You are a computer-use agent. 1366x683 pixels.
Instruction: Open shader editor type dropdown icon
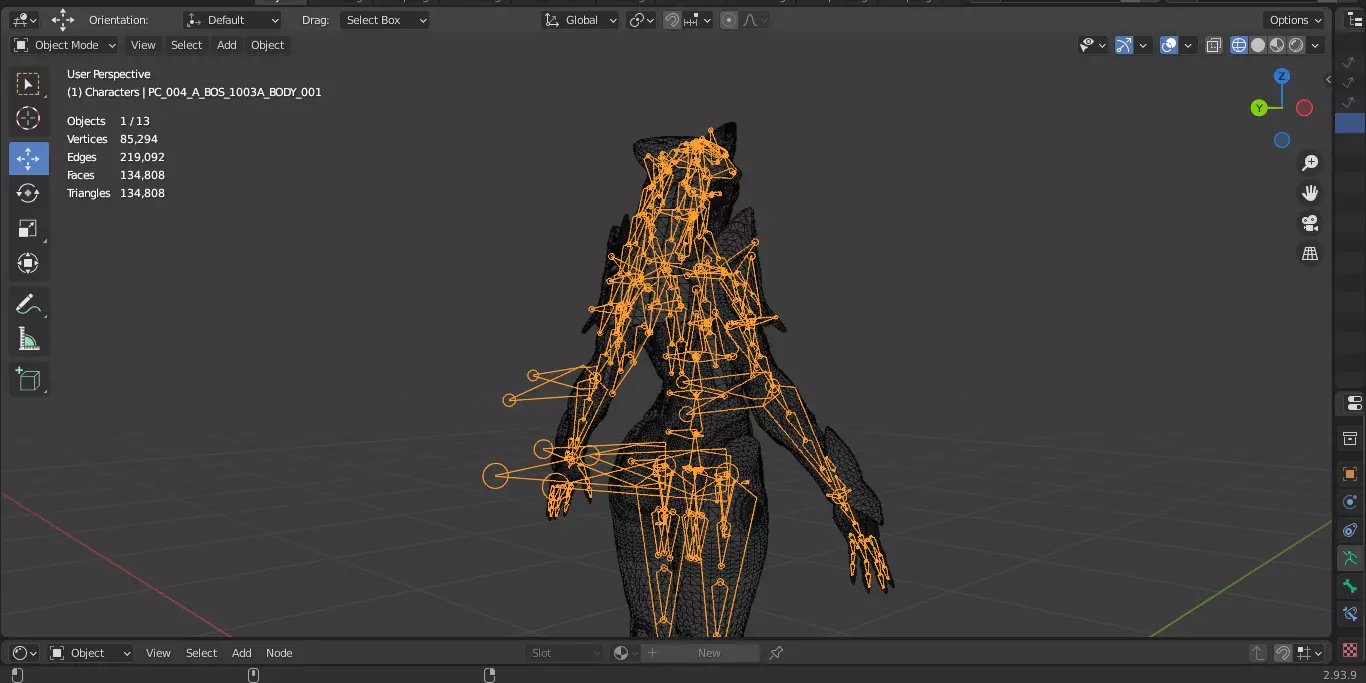pos(24,653)
